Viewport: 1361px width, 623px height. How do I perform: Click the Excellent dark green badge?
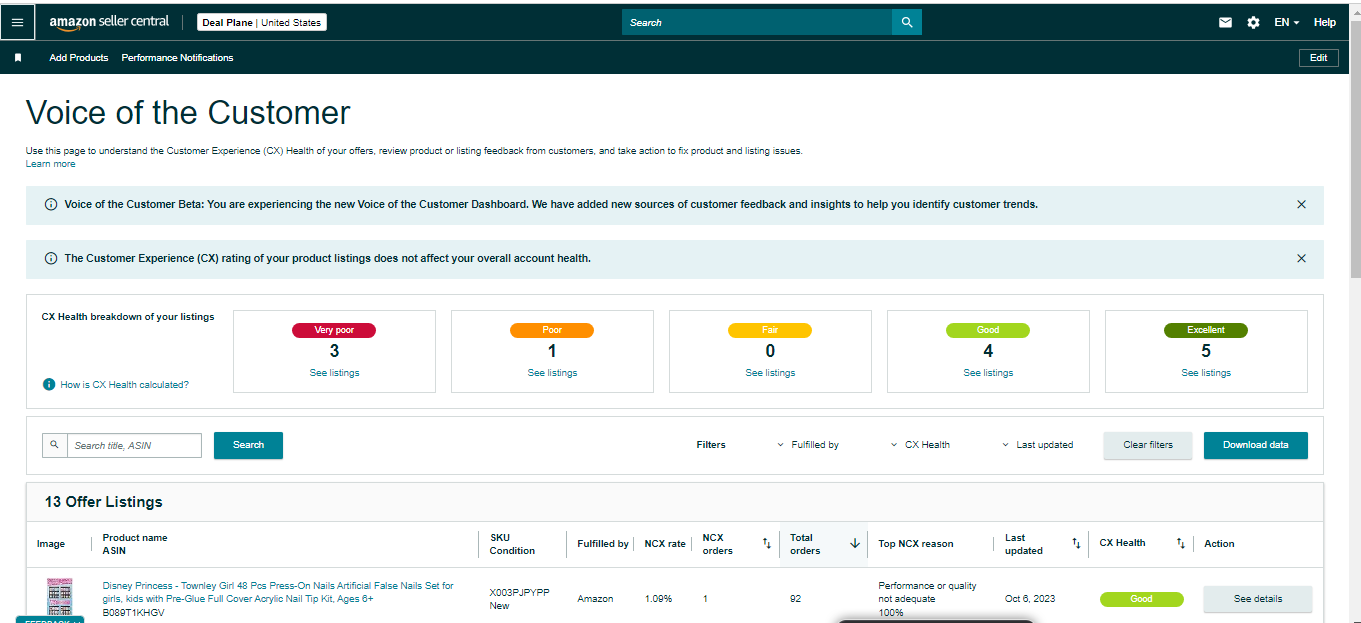coord(1206,330)
